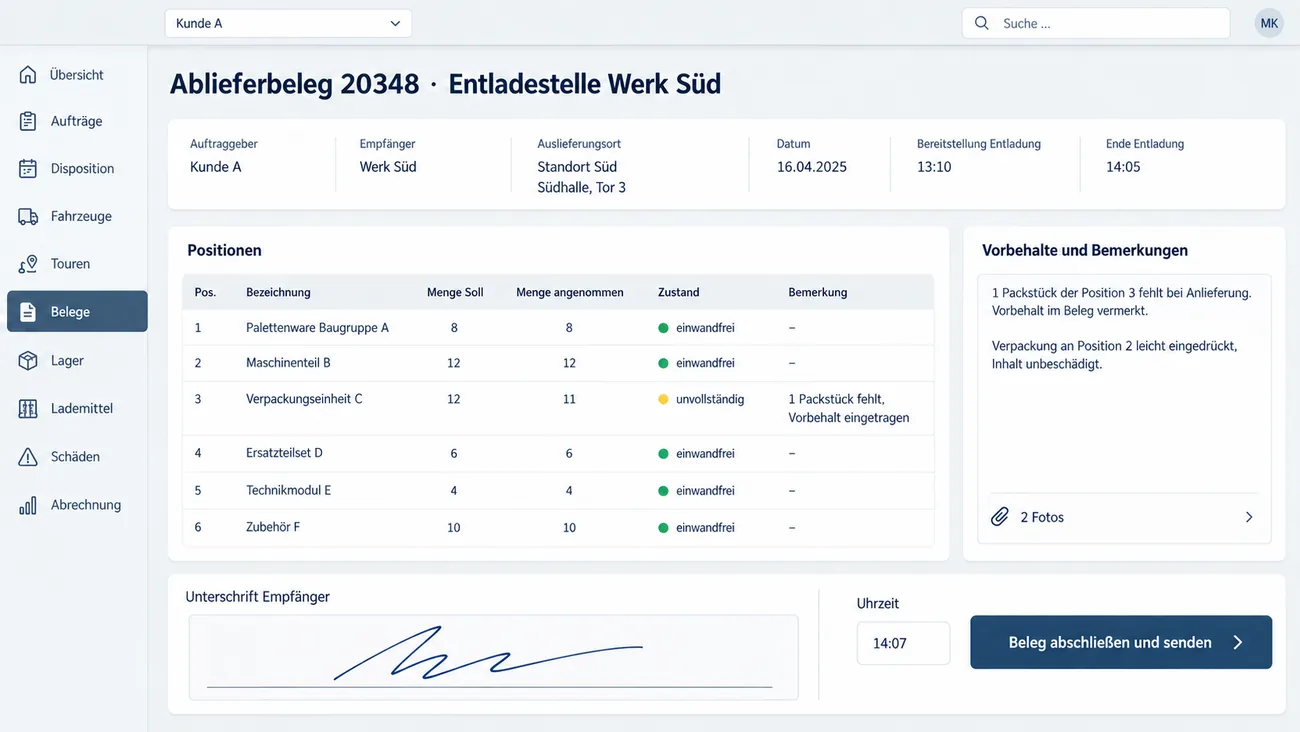Click Südhalle, Tor 3 location text
1300x732 pixels.
582,187
